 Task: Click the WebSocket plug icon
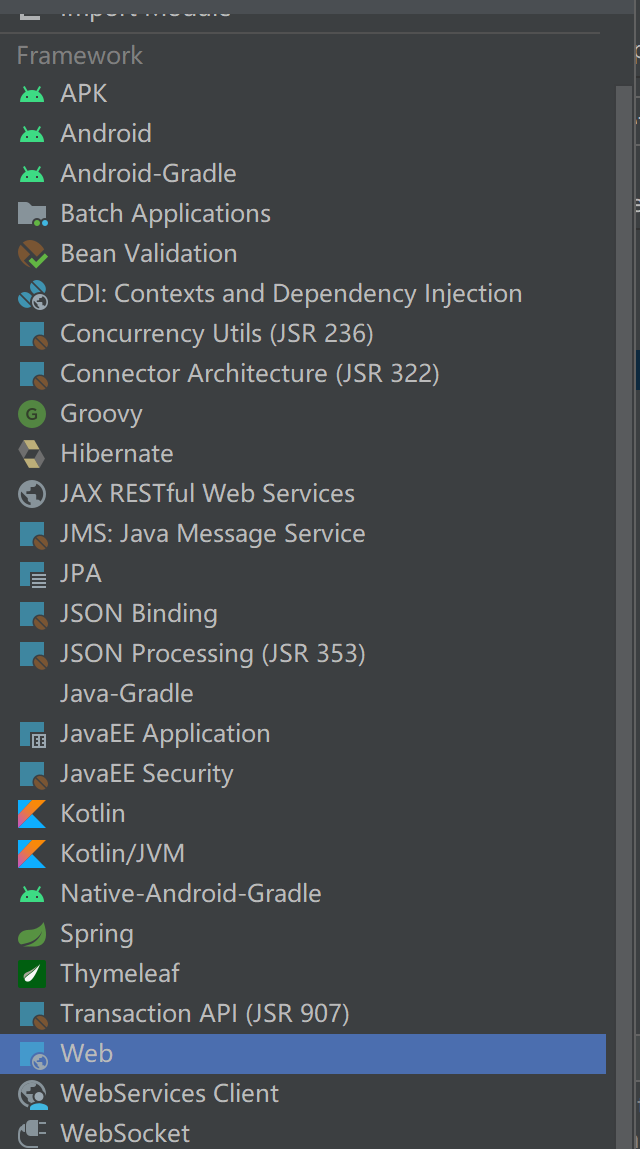click(32, 1134)
